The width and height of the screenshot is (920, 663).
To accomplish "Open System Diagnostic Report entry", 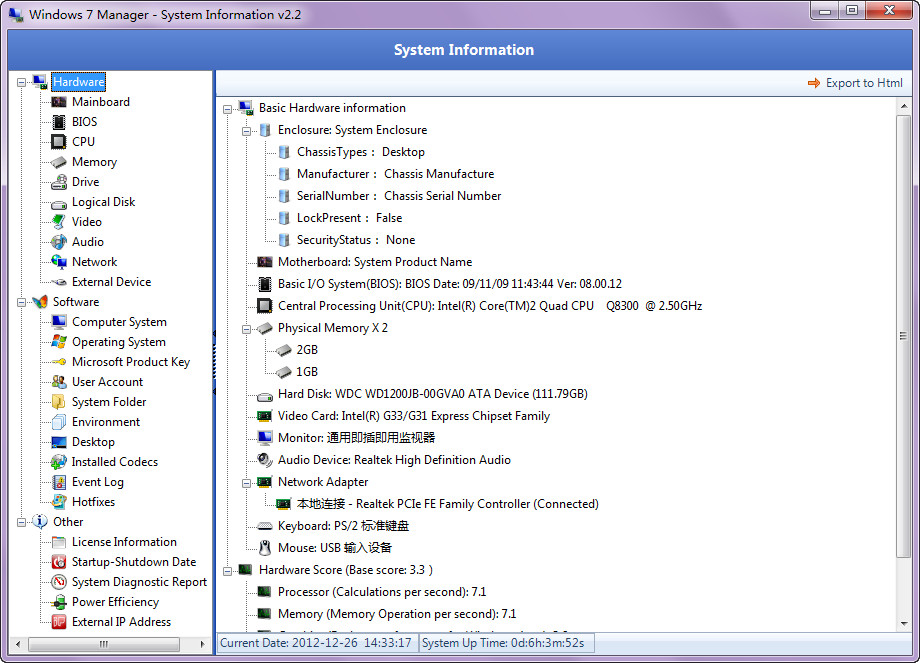I will click(x=139, y=582).
